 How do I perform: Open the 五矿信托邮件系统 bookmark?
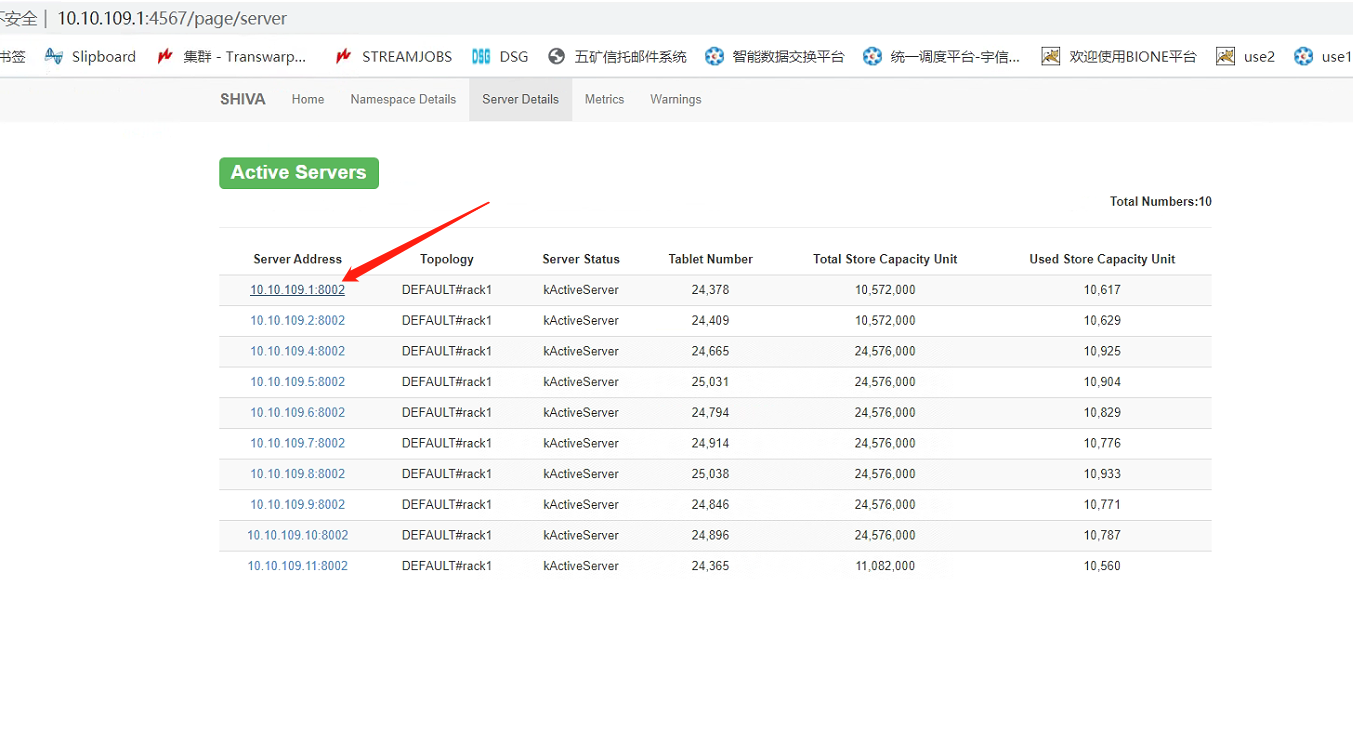pos(617,57)
